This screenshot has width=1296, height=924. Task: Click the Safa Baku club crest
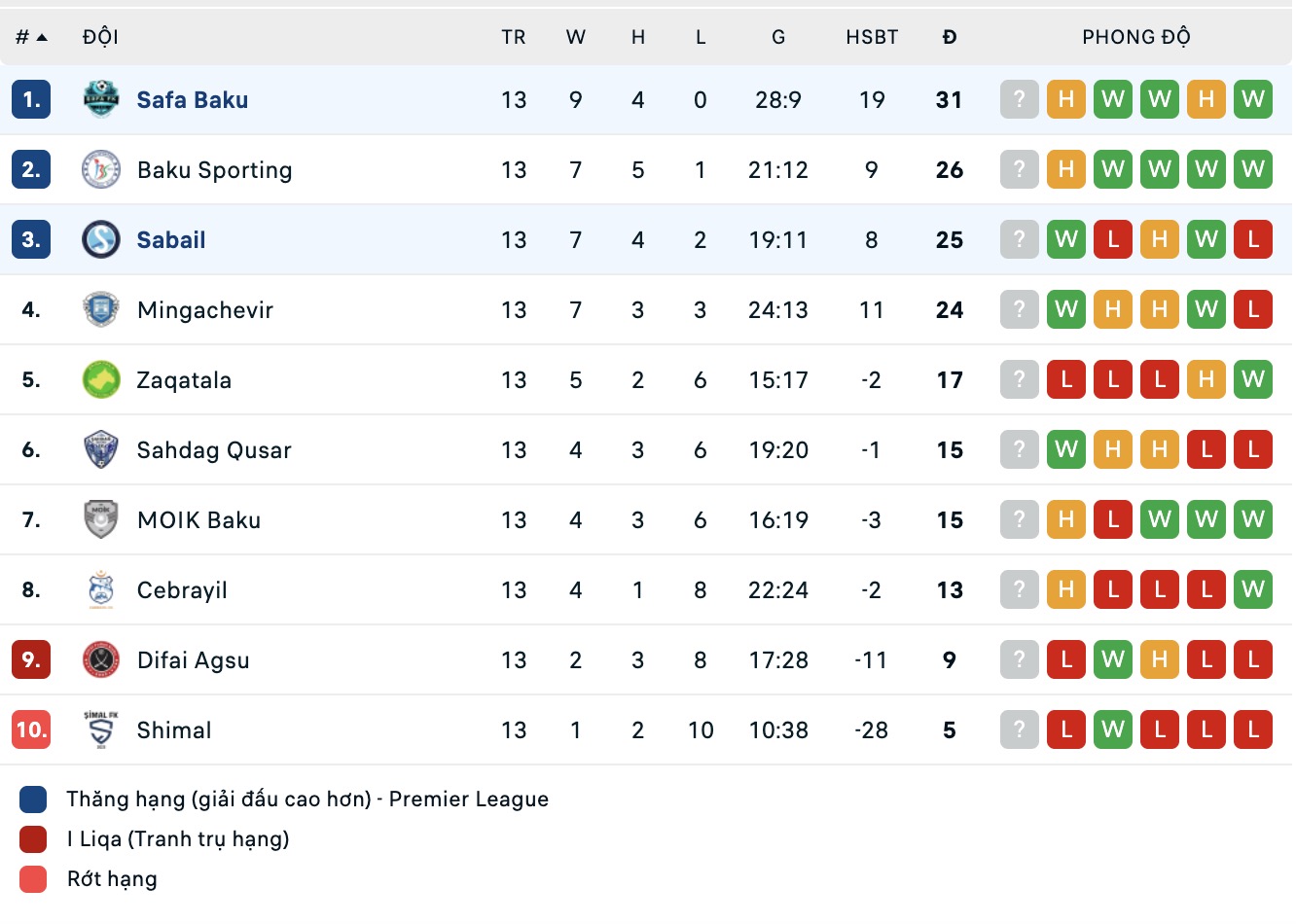point(100,98)
